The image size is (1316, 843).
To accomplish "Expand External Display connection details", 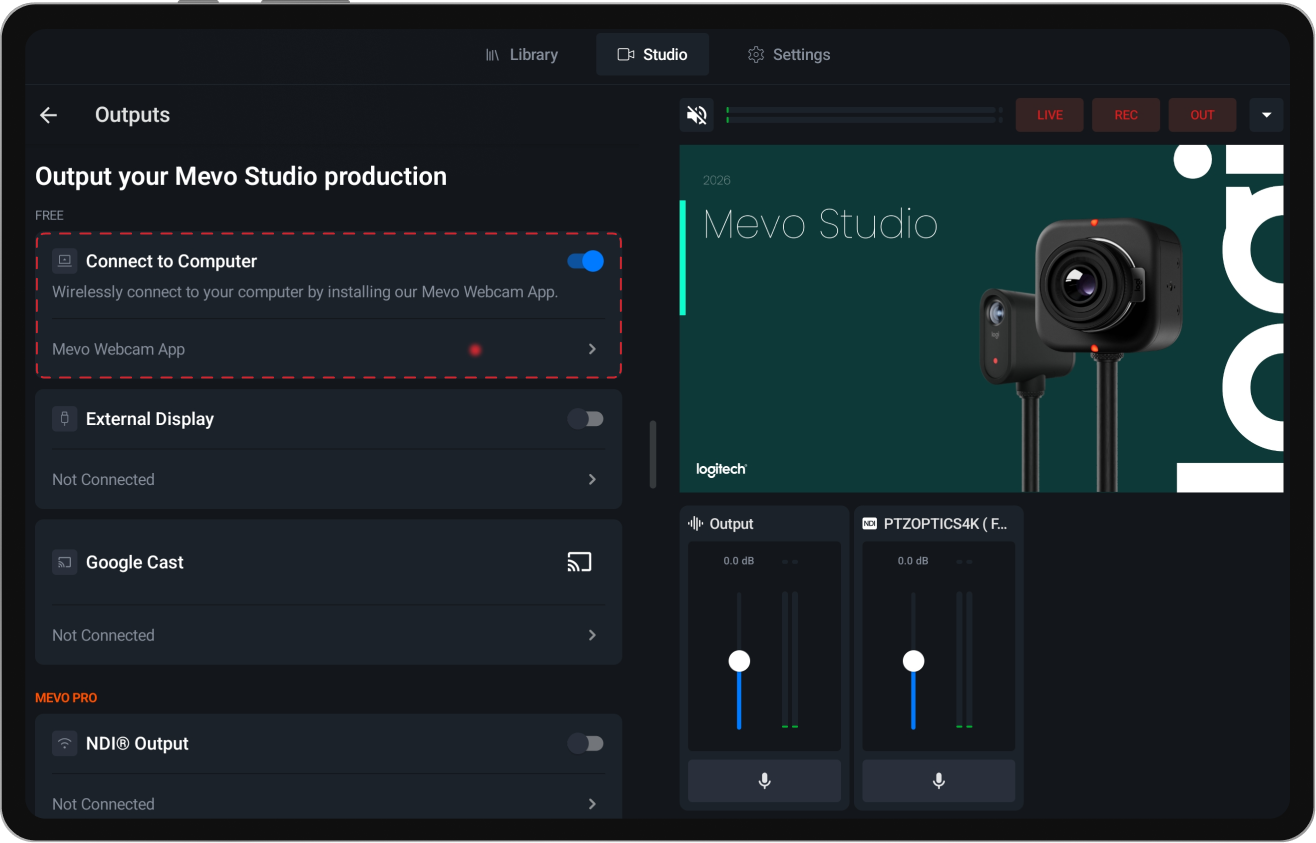I will (591, 479).
